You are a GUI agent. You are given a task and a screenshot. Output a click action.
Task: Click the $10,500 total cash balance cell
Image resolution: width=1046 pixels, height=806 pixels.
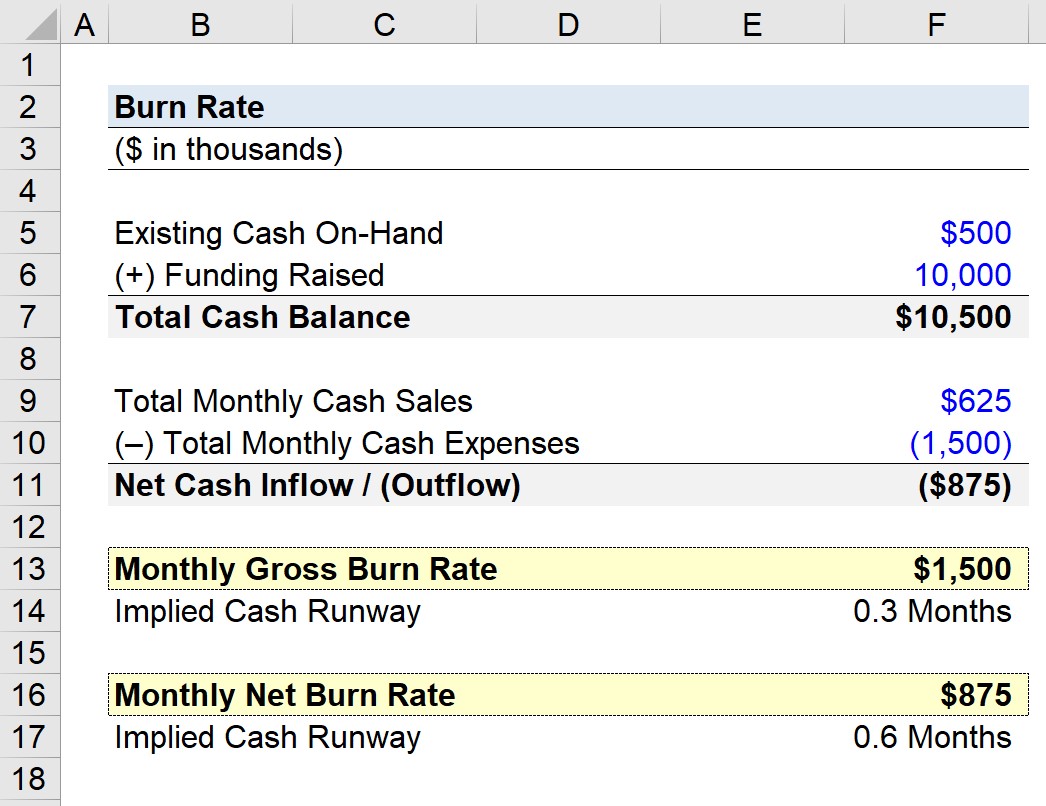click(x=953, y=317)
